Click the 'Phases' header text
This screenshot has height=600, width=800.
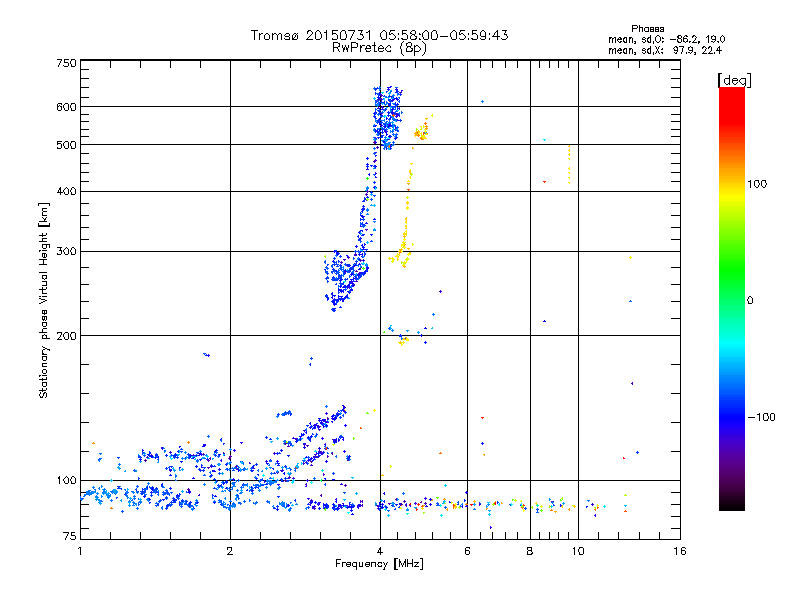point(647,29)
